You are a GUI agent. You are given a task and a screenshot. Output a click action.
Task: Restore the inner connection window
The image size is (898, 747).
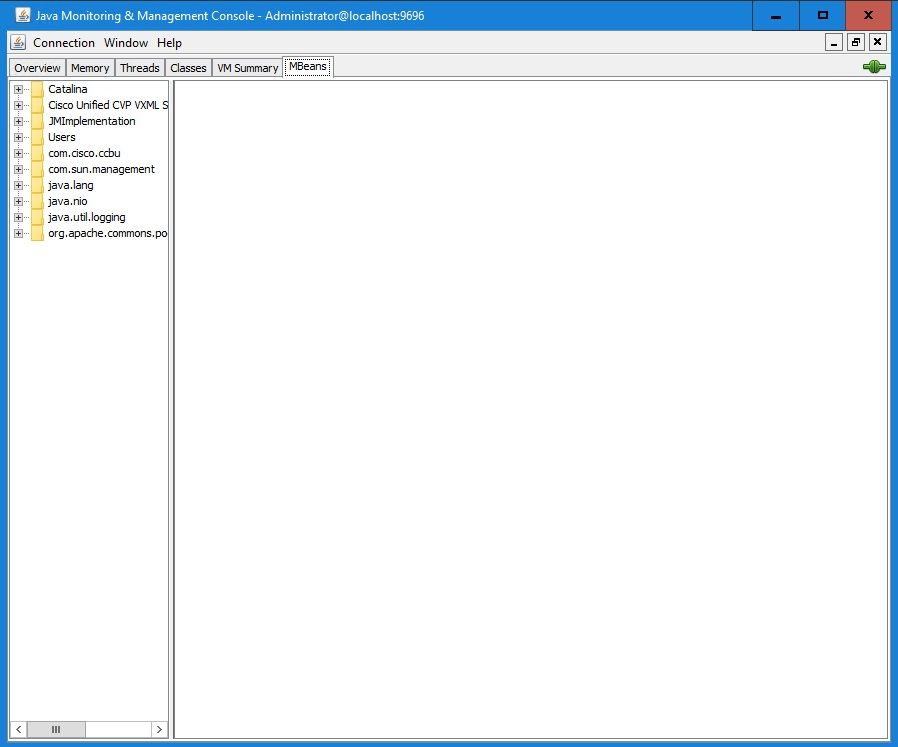856,42
